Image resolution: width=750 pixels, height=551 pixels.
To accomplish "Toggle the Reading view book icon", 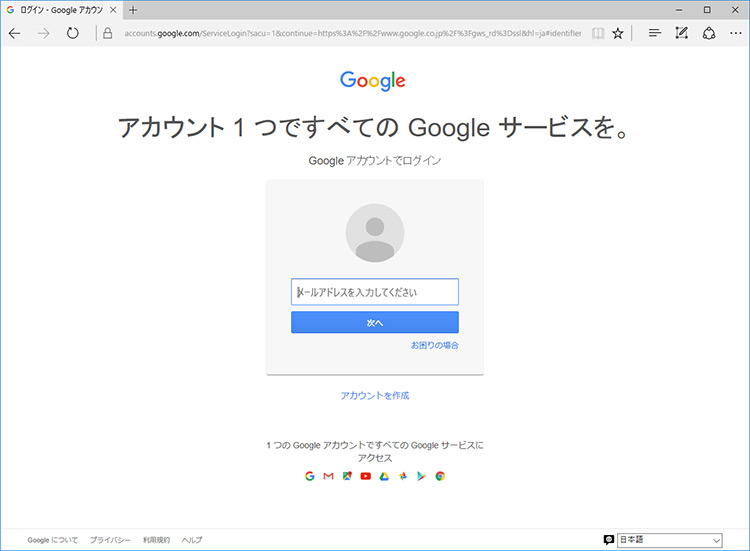I will point(597,33).
